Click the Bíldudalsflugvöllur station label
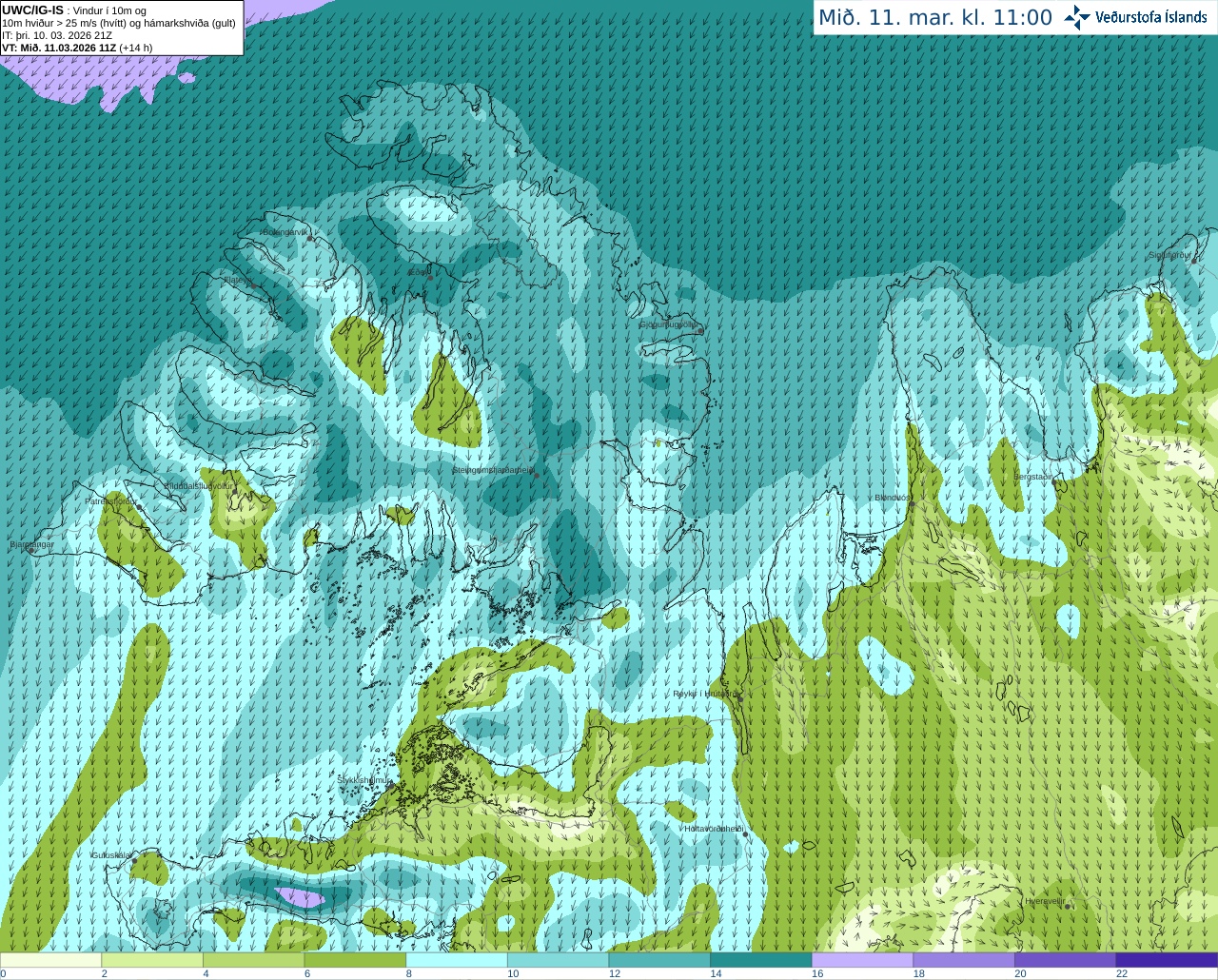 (198, 485)
